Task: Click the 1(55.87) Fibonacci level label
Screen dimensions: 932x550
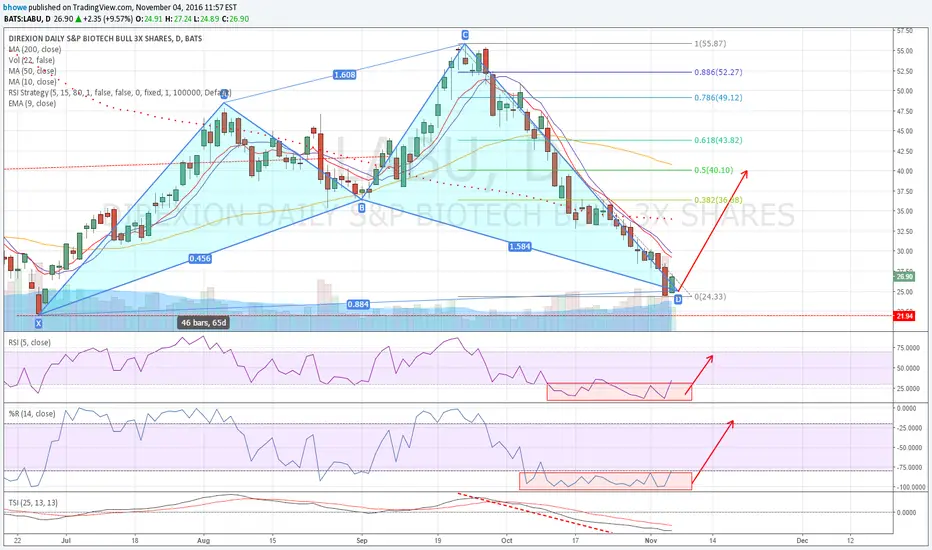Action: click(710, 43)
